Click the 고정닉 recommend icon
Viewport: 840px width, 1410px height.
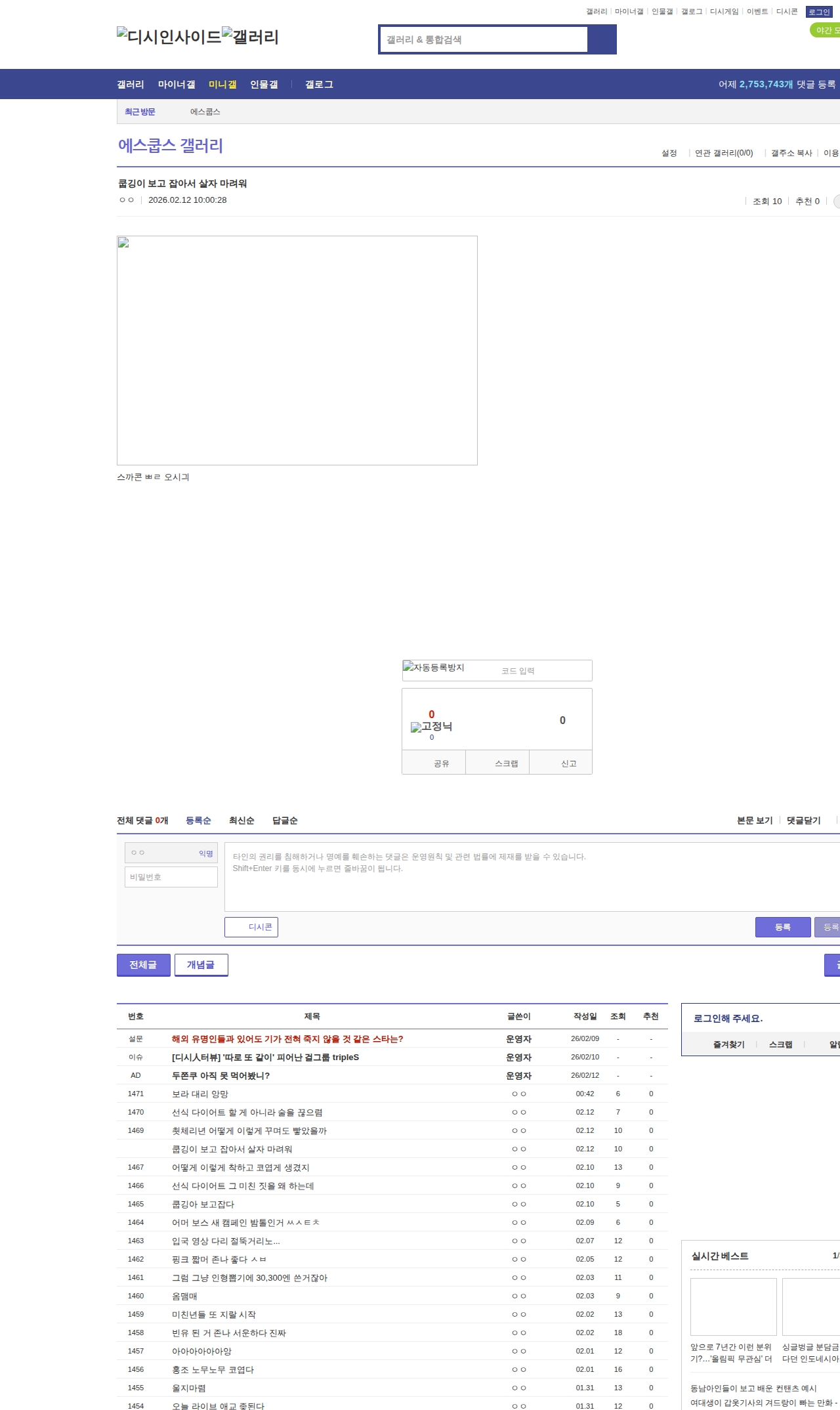point(431,727)
